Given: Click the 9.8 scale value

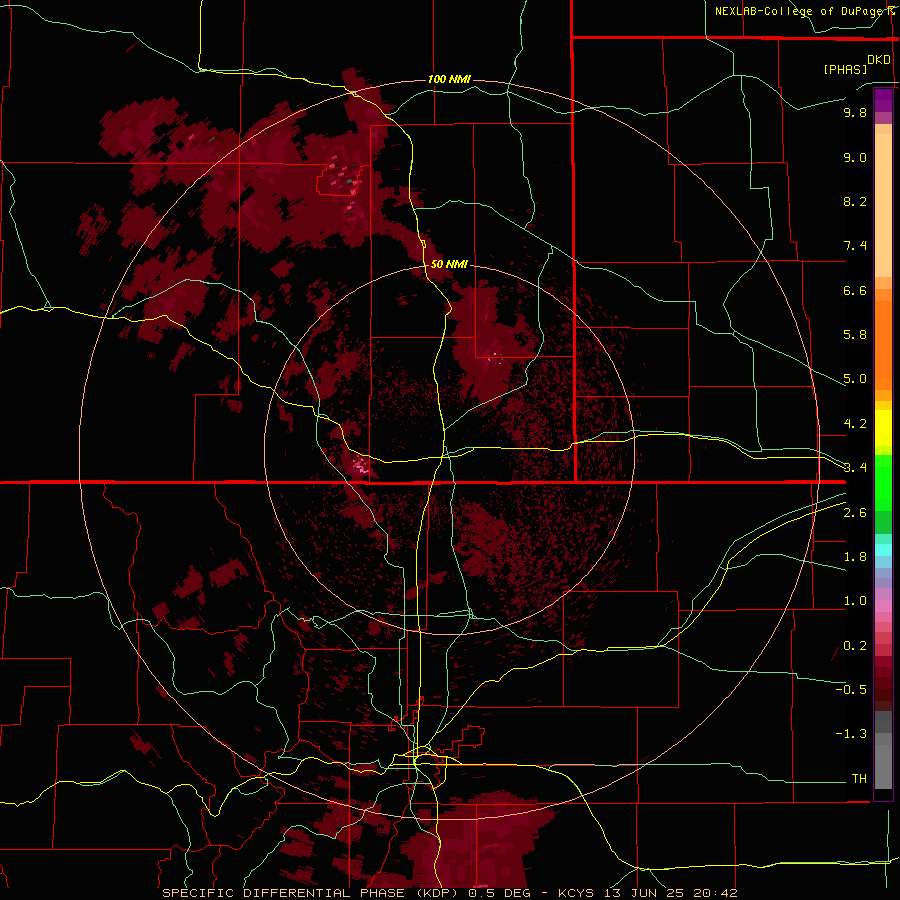Looking at the screenshot, I should pos(855,112).
